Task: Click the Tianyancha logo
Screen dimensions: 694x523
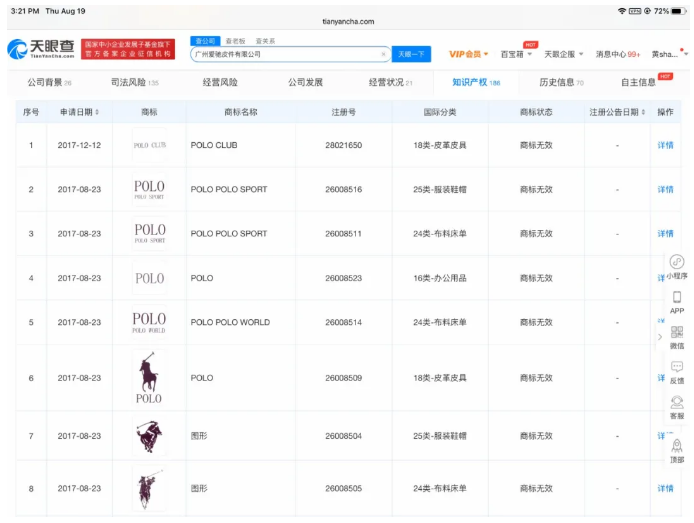Action: pyautogui.click(x=42, y=50)
